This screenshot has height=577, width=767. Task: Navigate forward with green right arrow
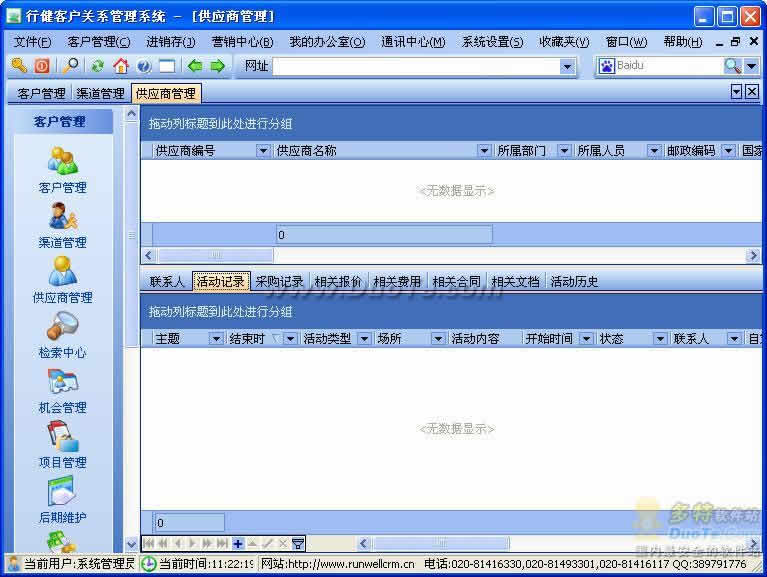217,66
